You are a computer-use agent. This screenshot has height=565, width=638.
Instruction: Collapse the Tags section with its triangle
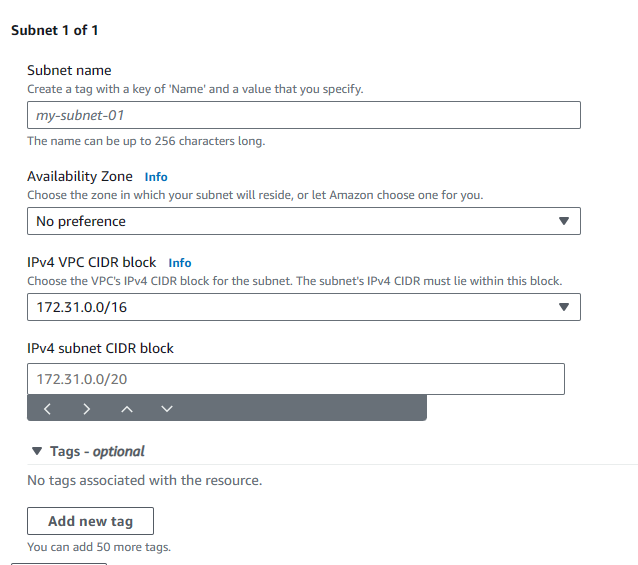coord(37,451)
